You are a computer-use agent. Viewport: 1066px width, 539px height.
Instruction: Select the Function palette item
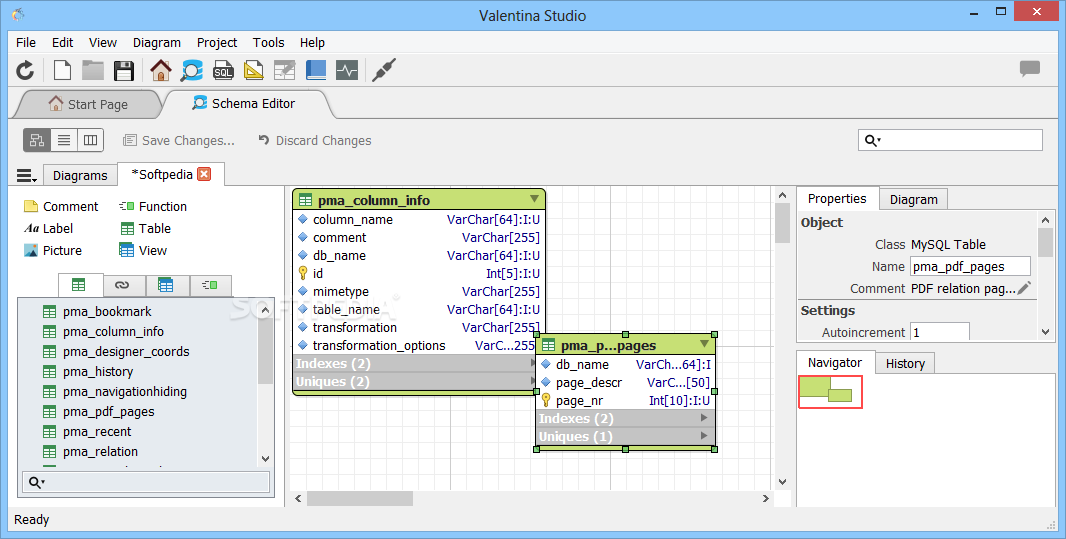153,206
